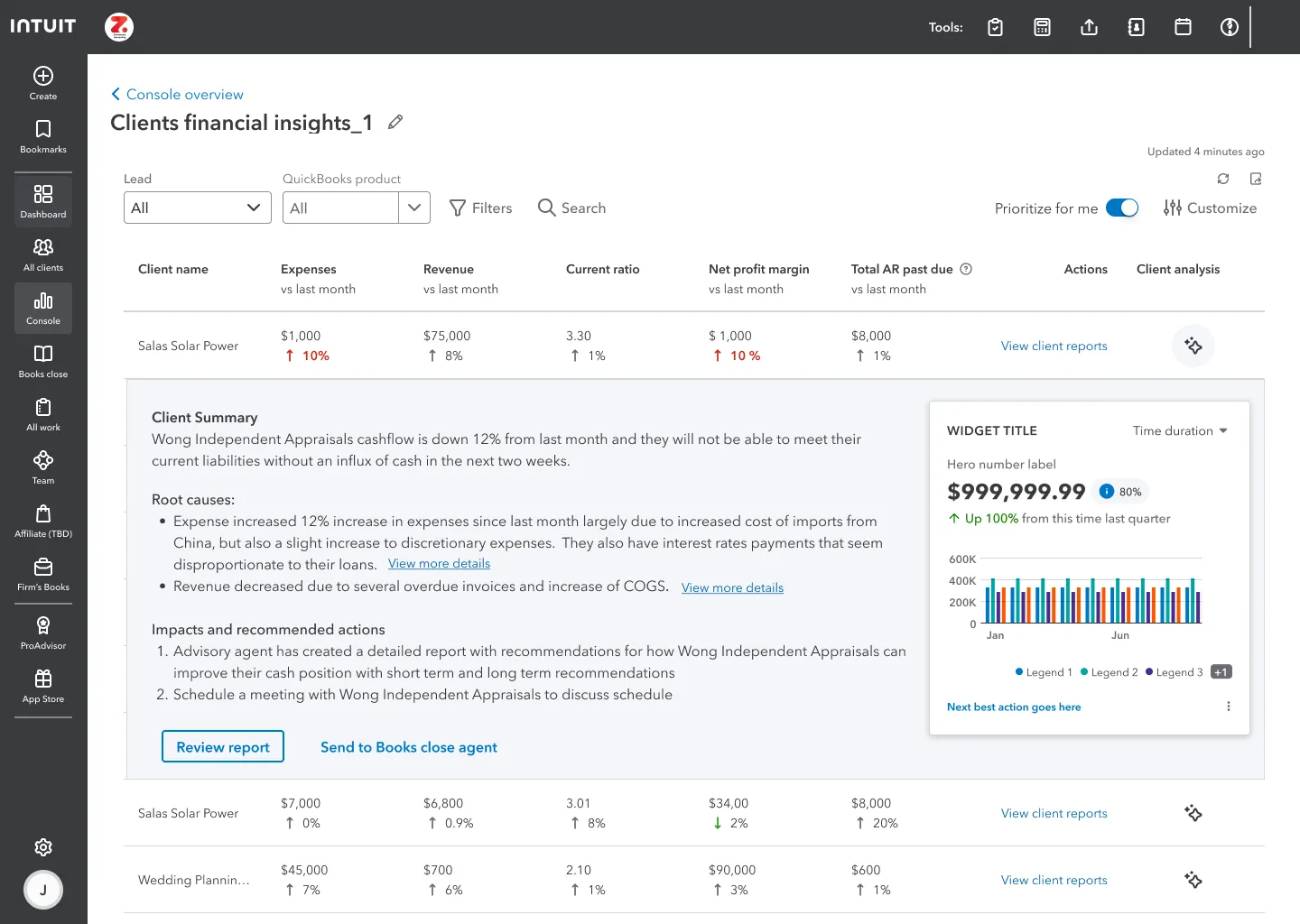Click Legend 1 in chart legend
The image size is (1300, 924).
pyautogui.click(x=1044, y=672)
